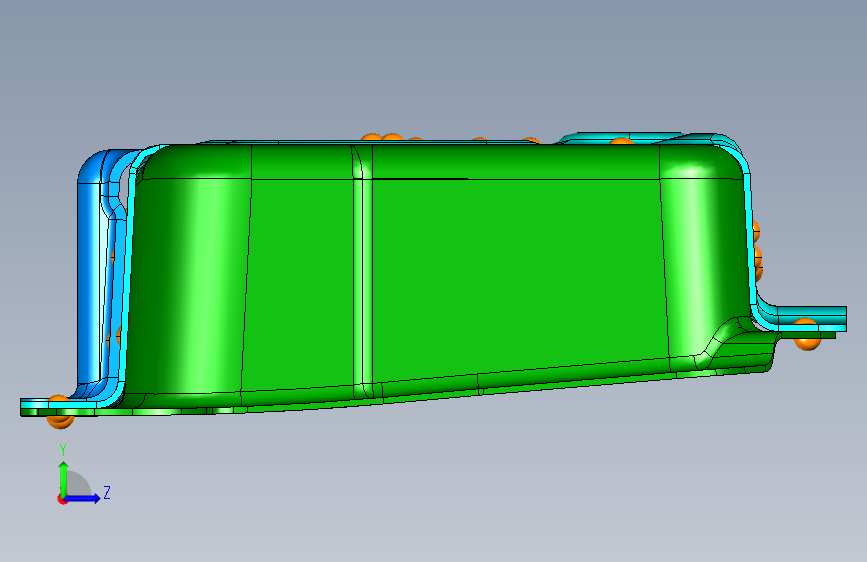Click the green Y axis arrow of the triad
The height and width of the screenshot is (562, 867).
(64, 478)
